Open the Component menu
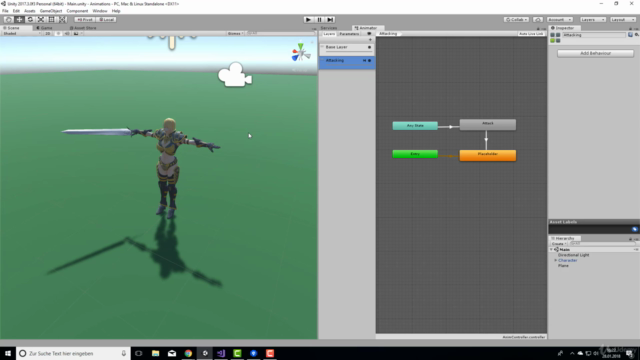The width and height of the screenshot is (640, 360). click(x=77, y=11)
